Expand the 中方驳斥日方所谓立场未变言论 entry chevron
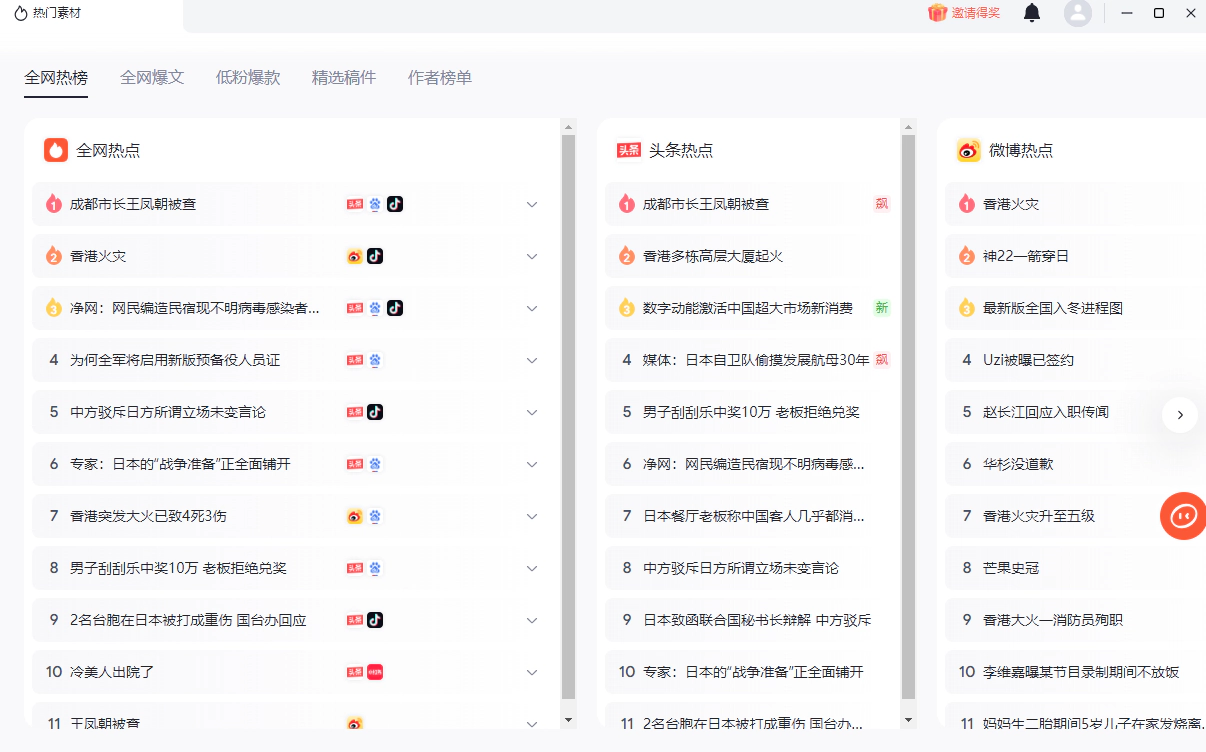Image resolution: width=1206 pixels, height=752 pixels. (532, 412)
